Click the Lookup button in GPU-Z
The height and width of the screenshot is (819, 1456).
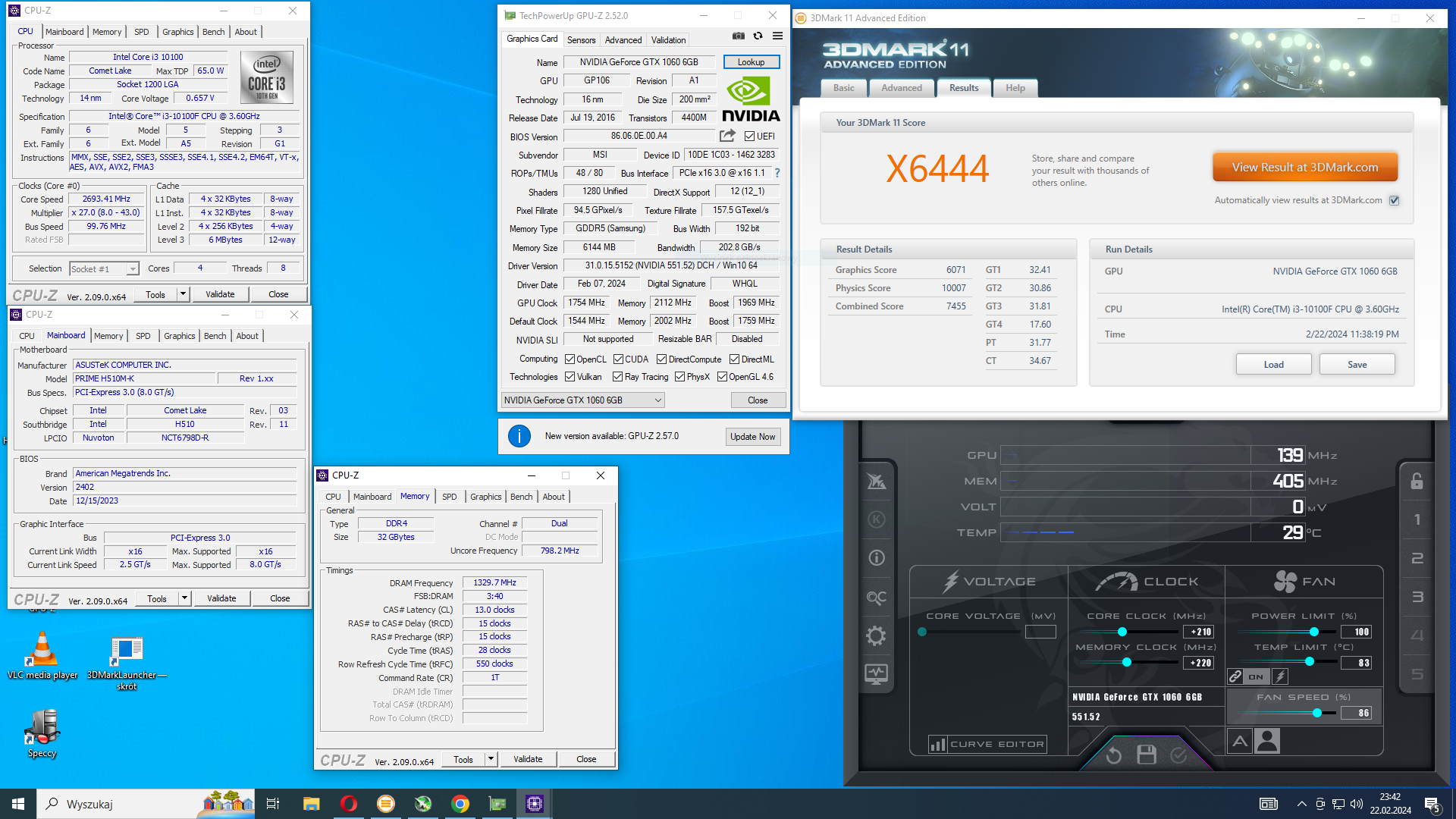[752, 62]
